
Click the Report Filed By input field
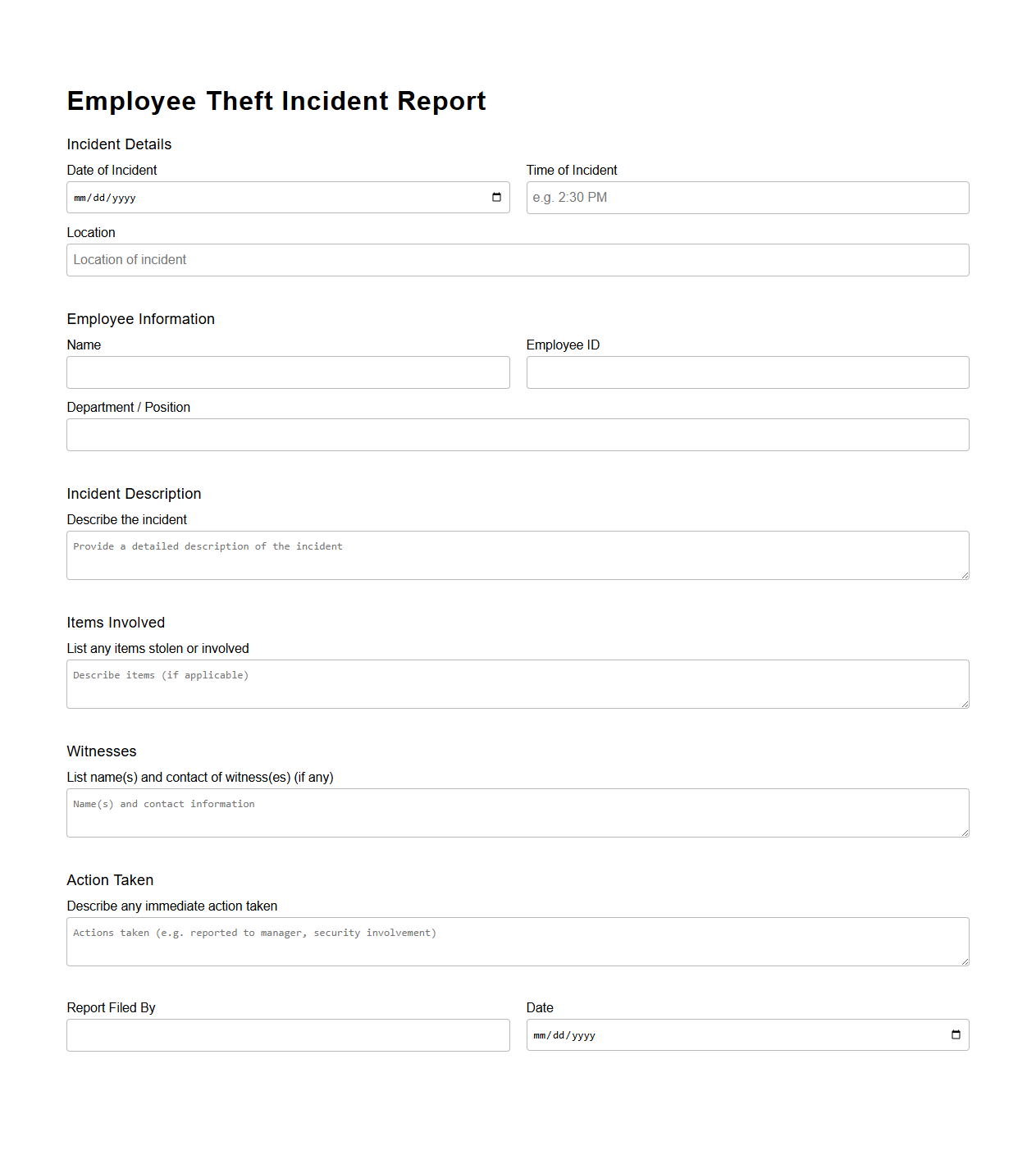(288, 1034)
